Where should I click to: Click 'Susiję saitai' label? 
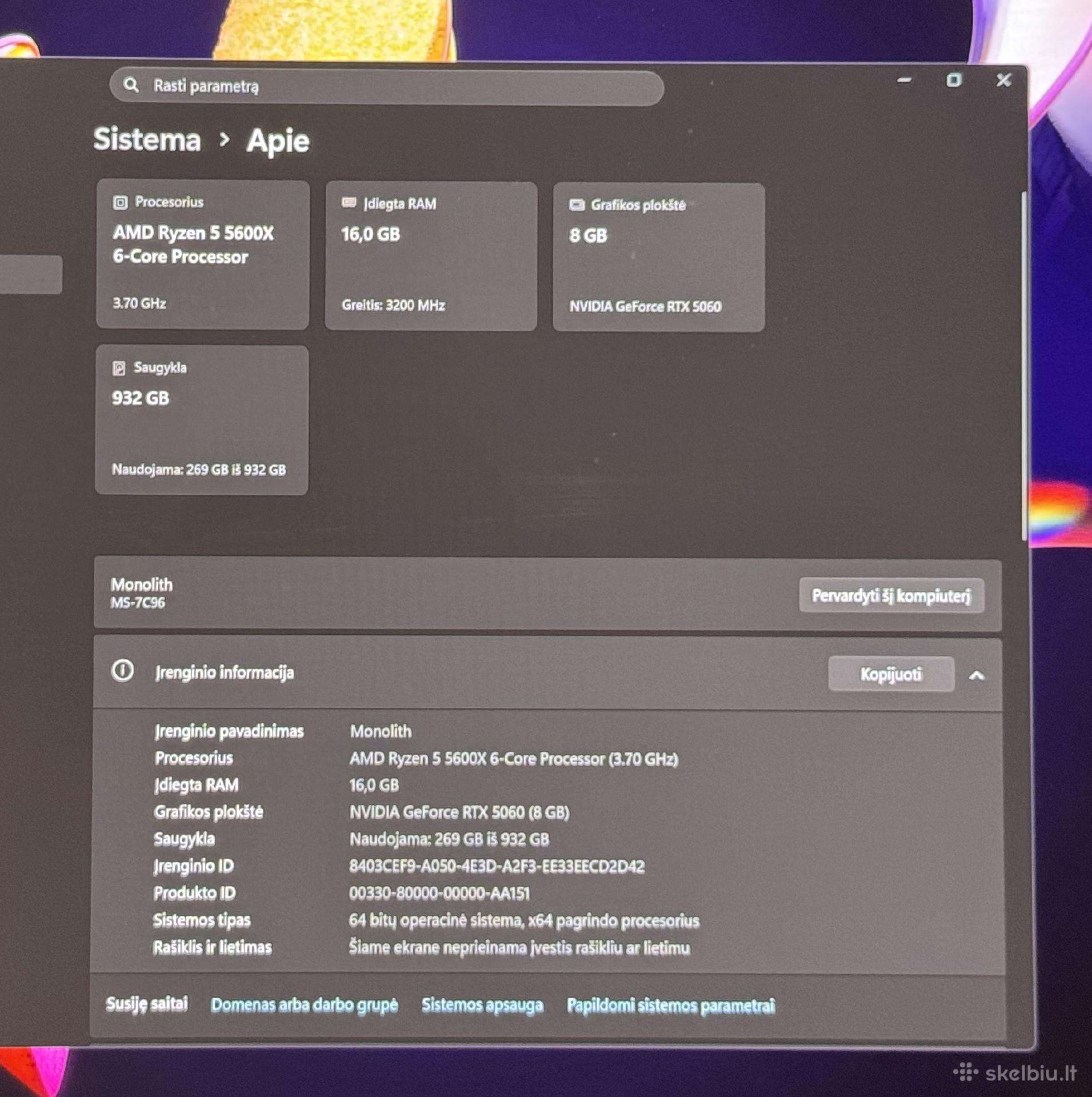tap(147, 1004)
